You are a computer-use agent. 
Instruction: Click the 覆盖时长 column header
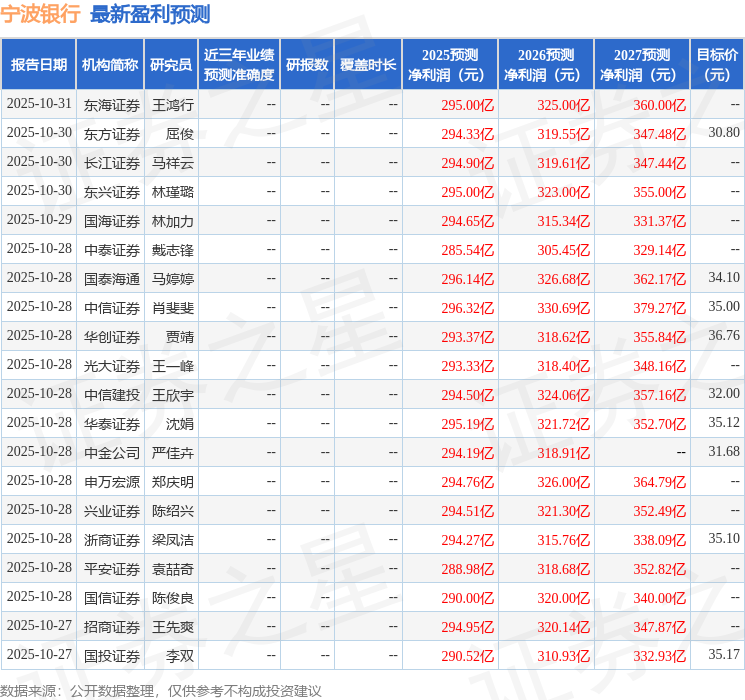[368, 65]
